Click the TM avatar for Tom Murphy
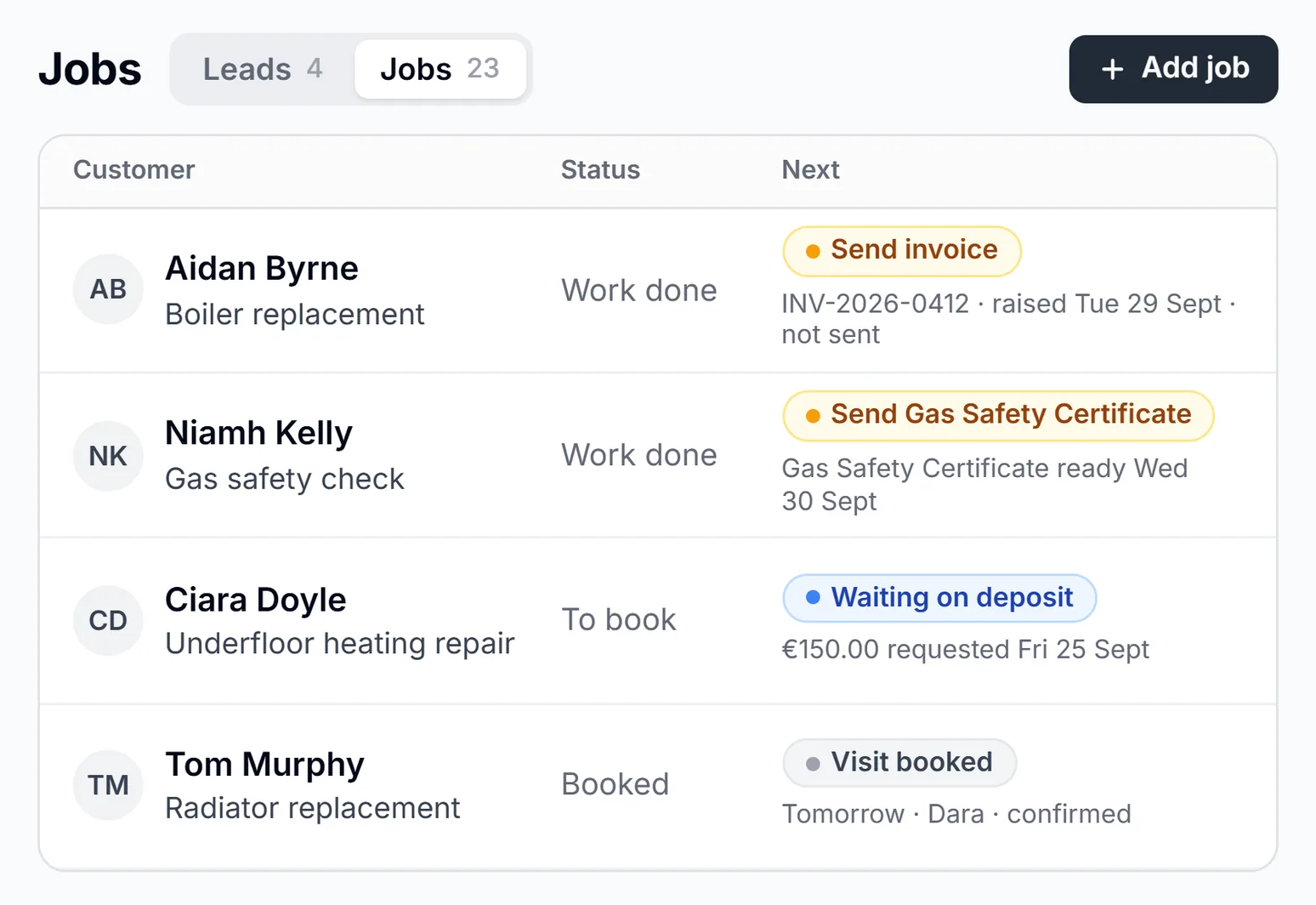The height and width of the screenshot is (905, 1316). coord(108,785)
